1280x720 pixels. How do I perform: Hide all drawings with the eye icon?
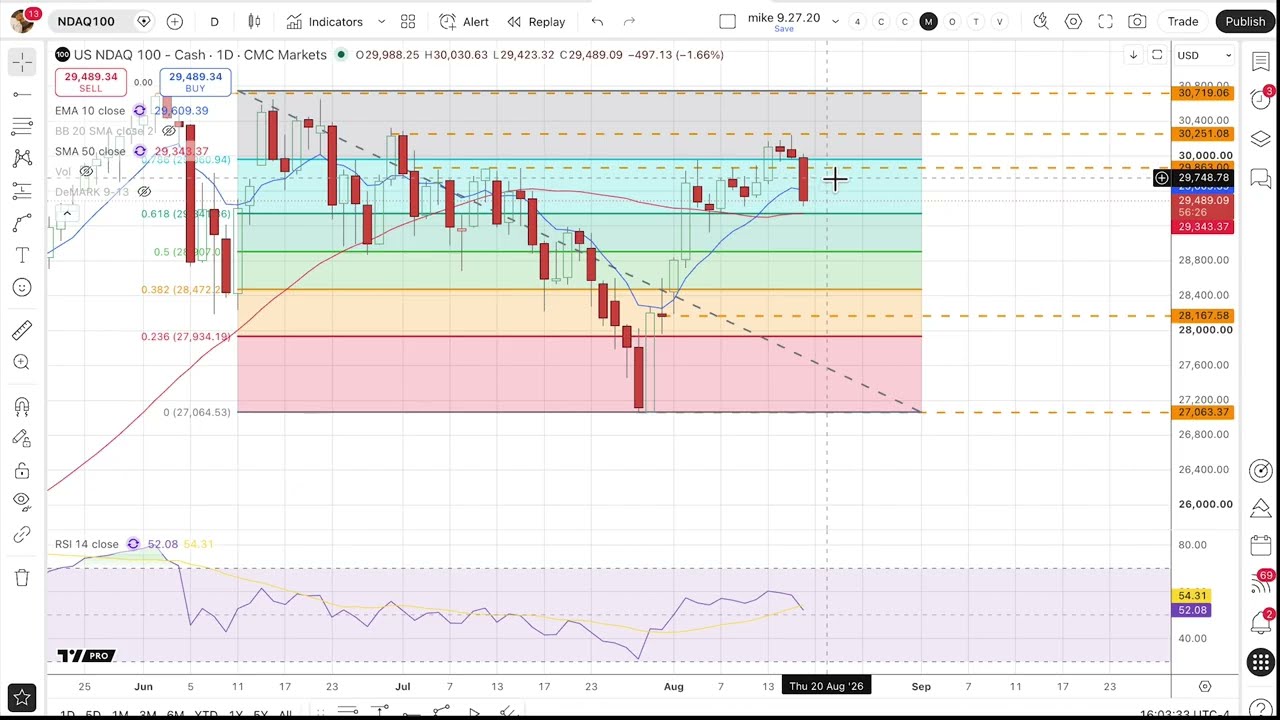pyautogui.click(x=22, y=502)
